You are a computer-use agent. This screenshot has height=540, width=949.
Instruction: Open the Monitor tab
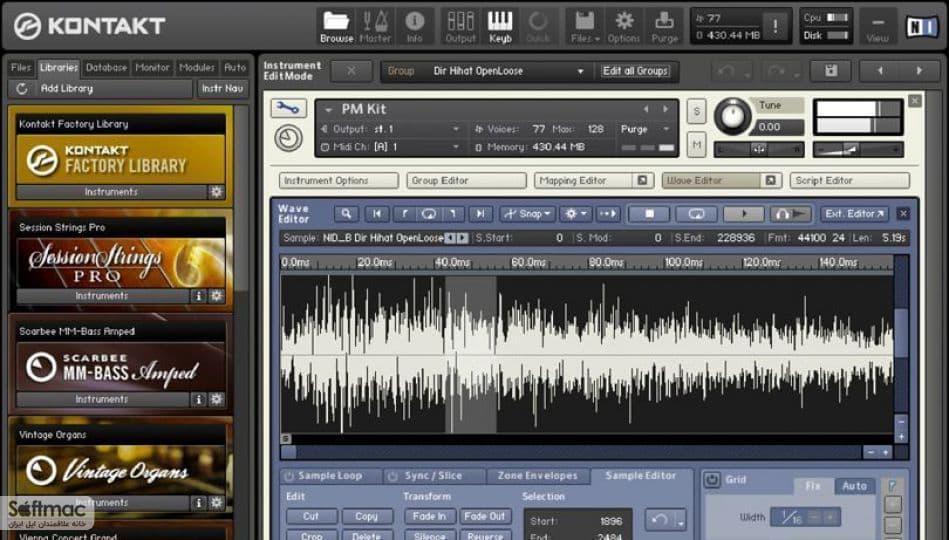153,67
